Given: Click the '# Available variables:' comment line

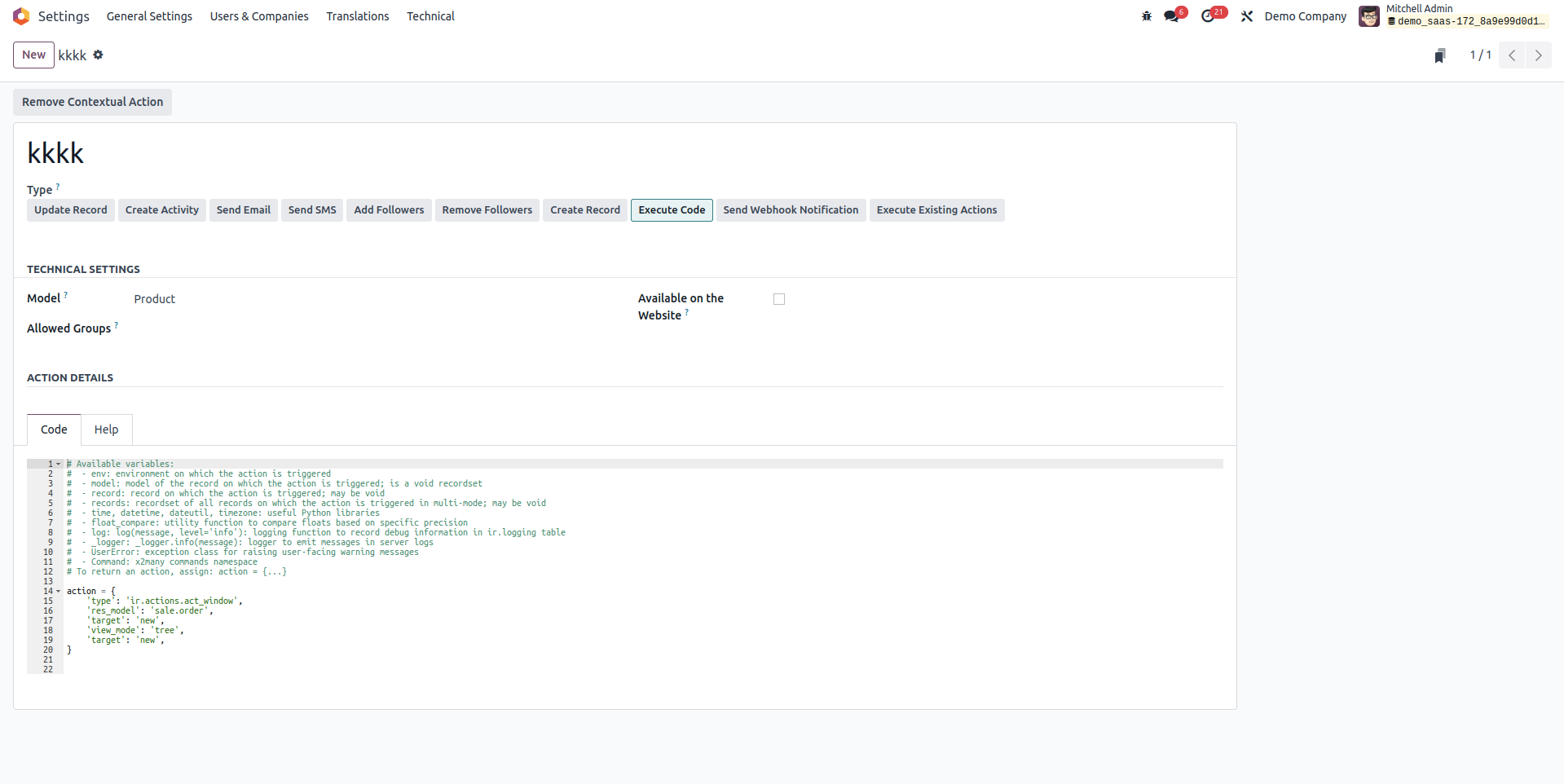Looking at the screenshot, I should coord(121,464).
